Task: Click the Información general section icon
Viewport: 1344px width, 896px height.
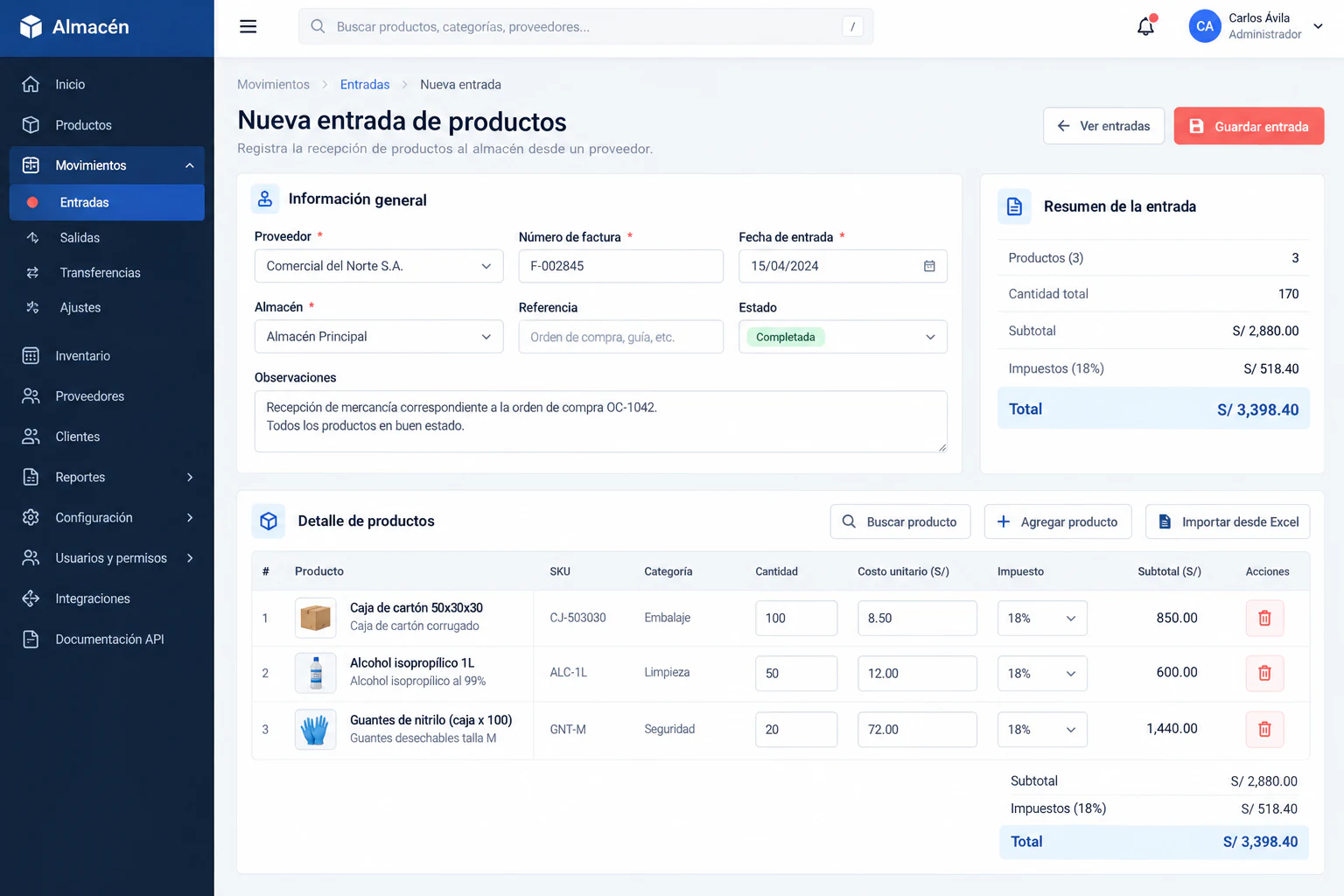Action: 265,199
